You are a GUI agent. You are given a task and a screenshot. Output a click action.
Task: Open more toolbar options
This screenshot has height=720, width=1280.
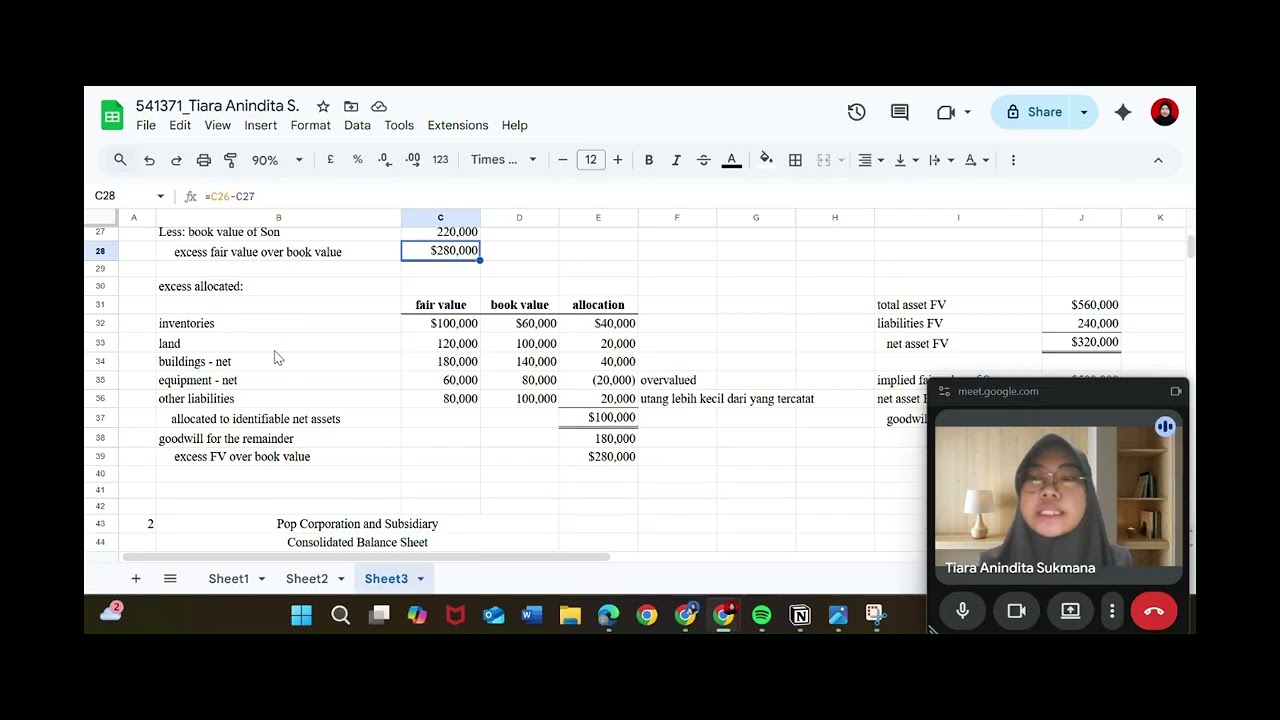pyautogui.click(x=1013, y=160)
